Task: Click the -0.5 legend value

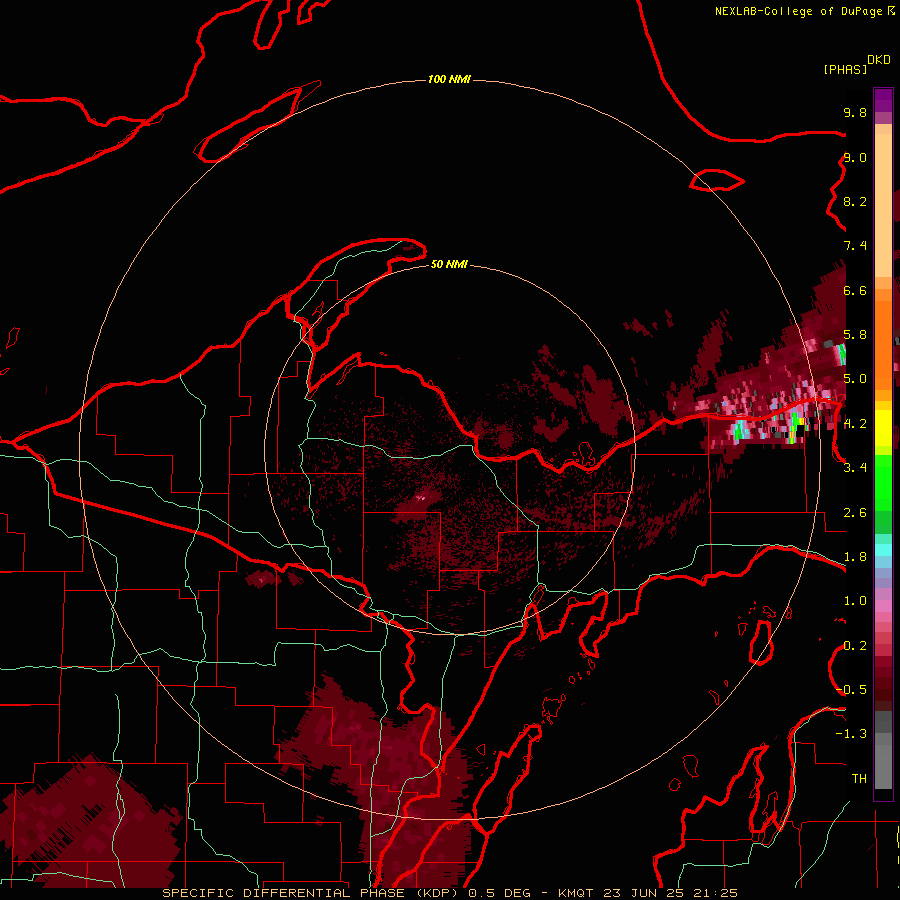Action: (x=851, y=690)
